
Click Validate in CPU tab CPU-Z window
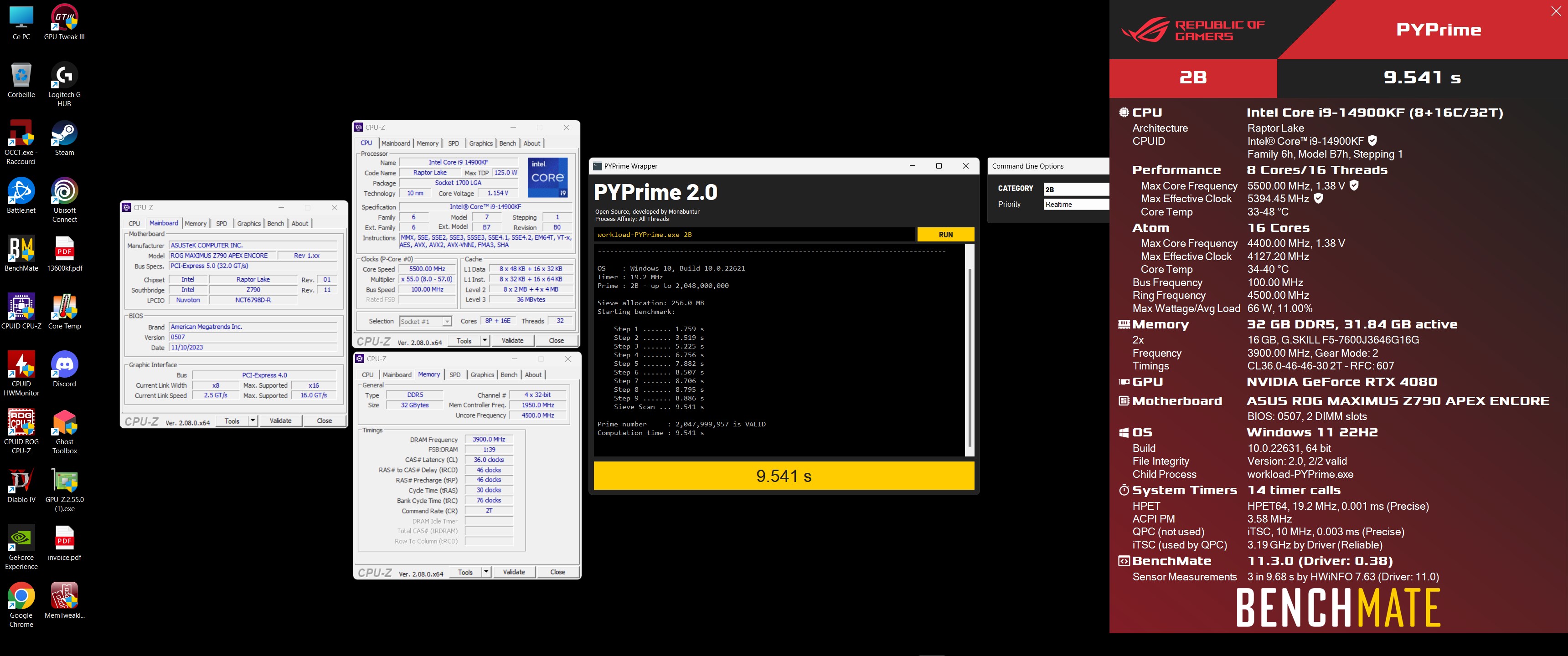(512, 340)
